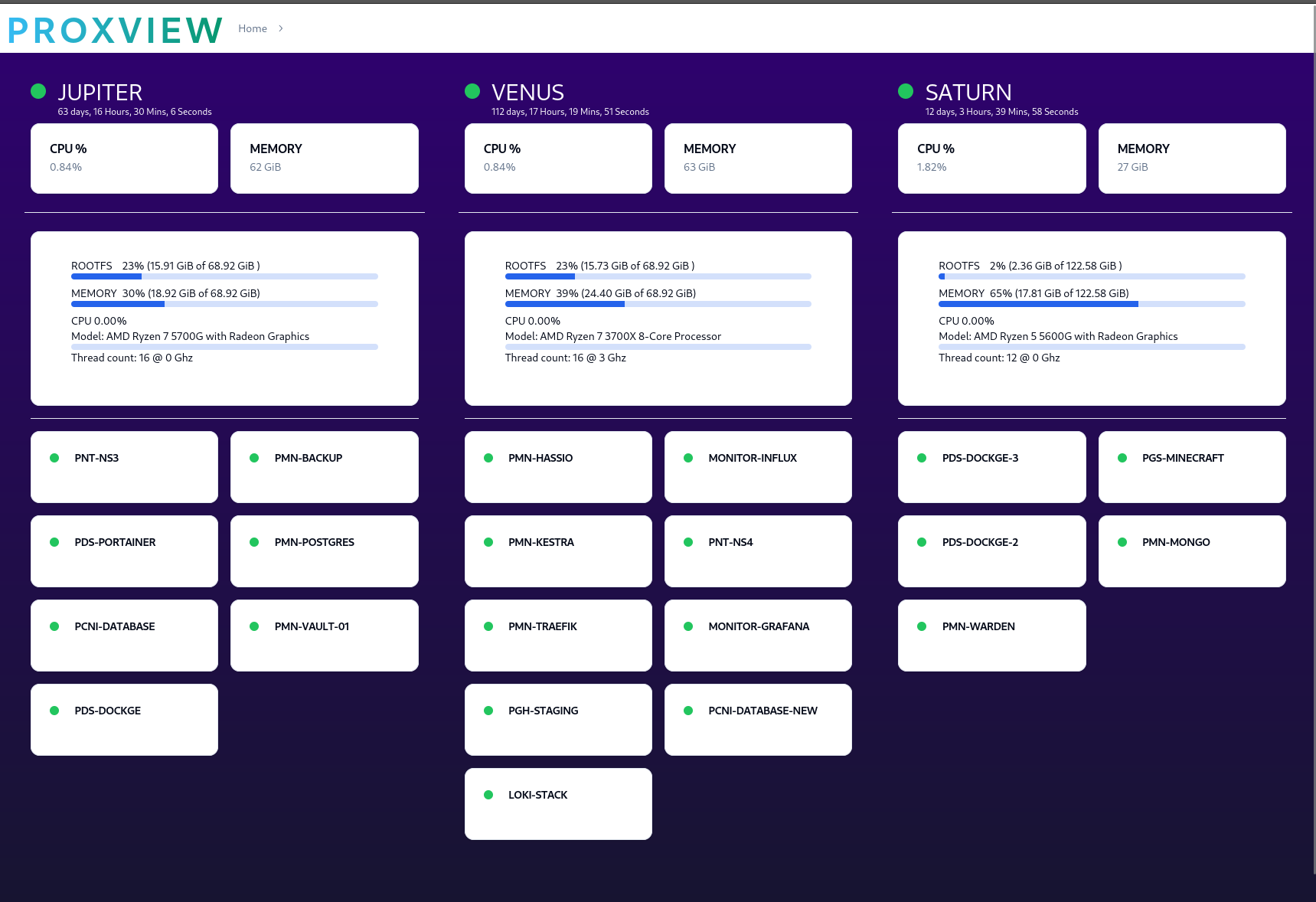Click the status dot on PGS-MINECRAFT card

pos(1122,458)
